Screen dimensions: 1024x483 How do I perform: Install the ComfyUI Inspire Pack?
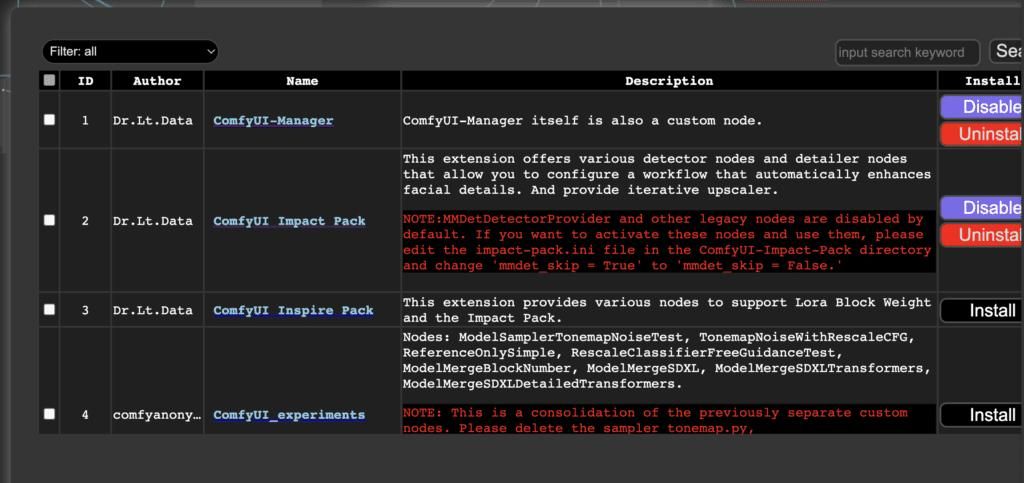pos(982,311)
